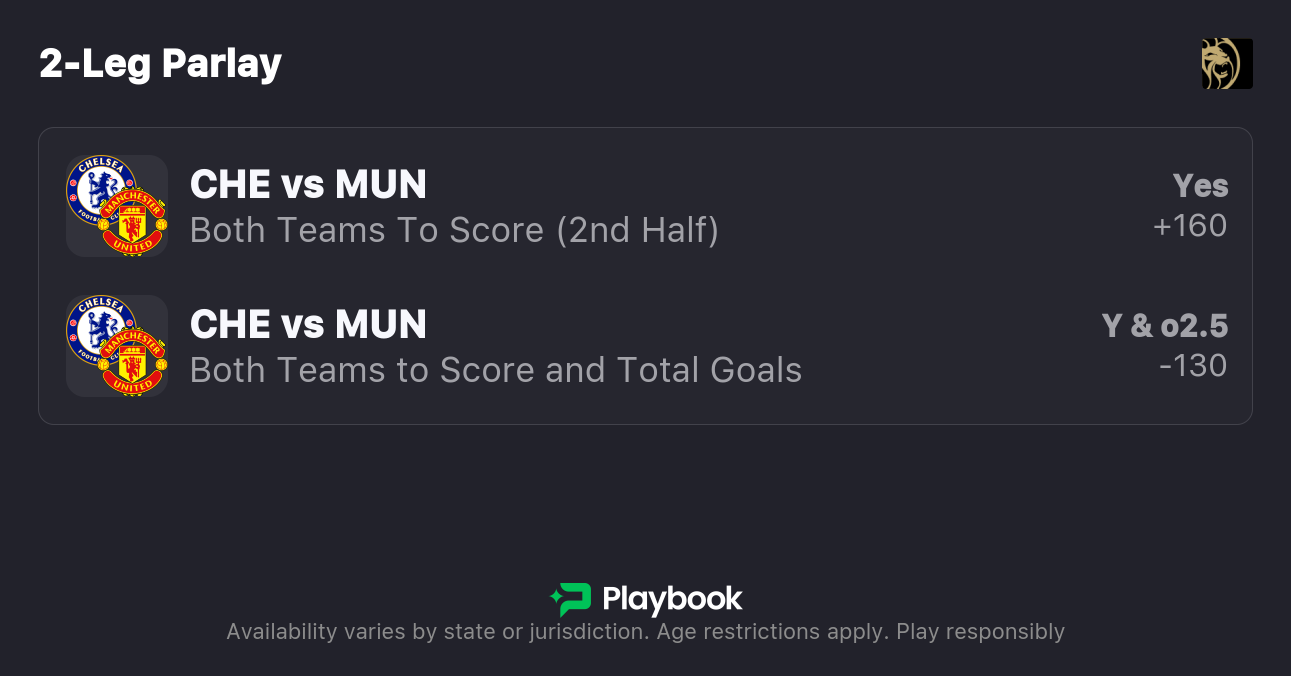Click the +160 odds value
The width and height of the screenshot is (1291, 676).
[1189, 226]
